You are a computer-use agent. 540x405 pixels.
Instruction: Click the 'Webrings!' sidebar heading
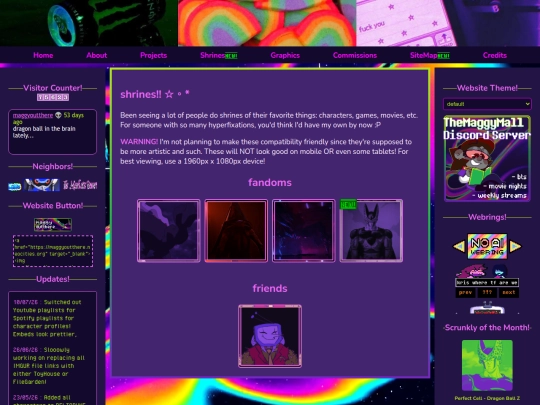click(x=487, y=217)
